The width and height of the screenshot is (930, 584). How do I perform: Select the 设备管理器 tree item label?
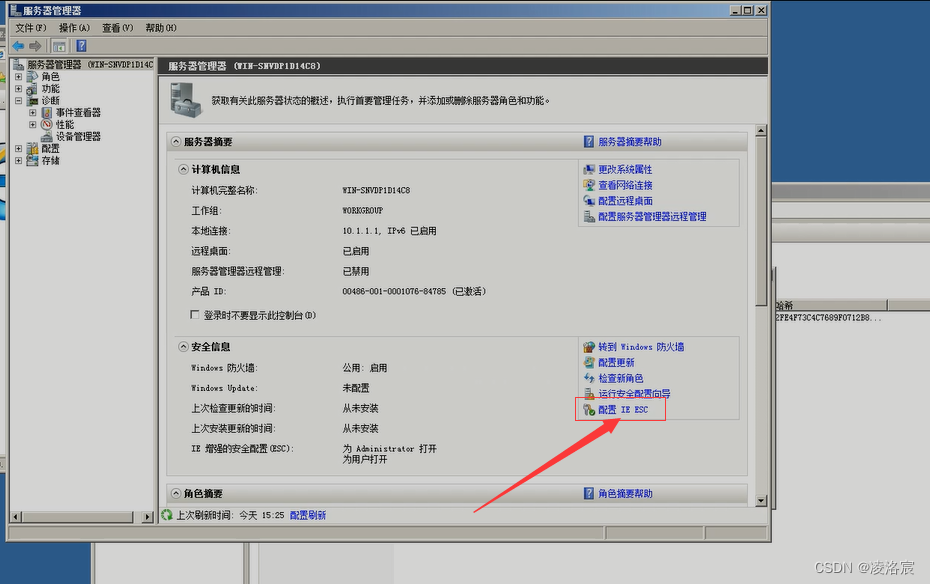(x=78, y=137)
